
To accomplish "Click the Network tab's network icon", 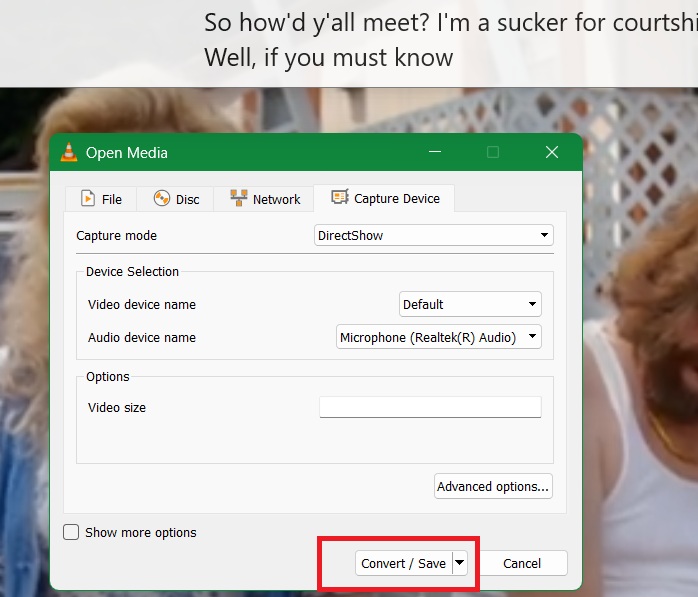I will (x=238, y=199).
